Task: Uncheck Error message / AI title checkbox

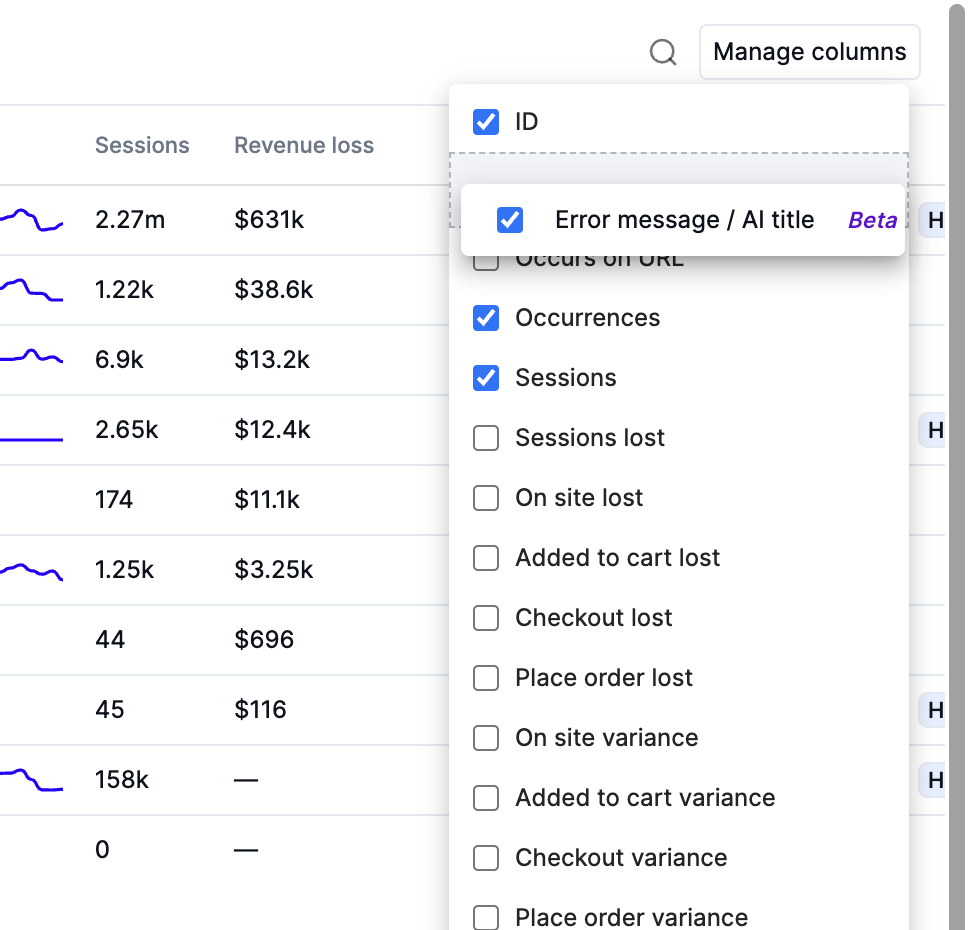Action: tap(510, 220)
